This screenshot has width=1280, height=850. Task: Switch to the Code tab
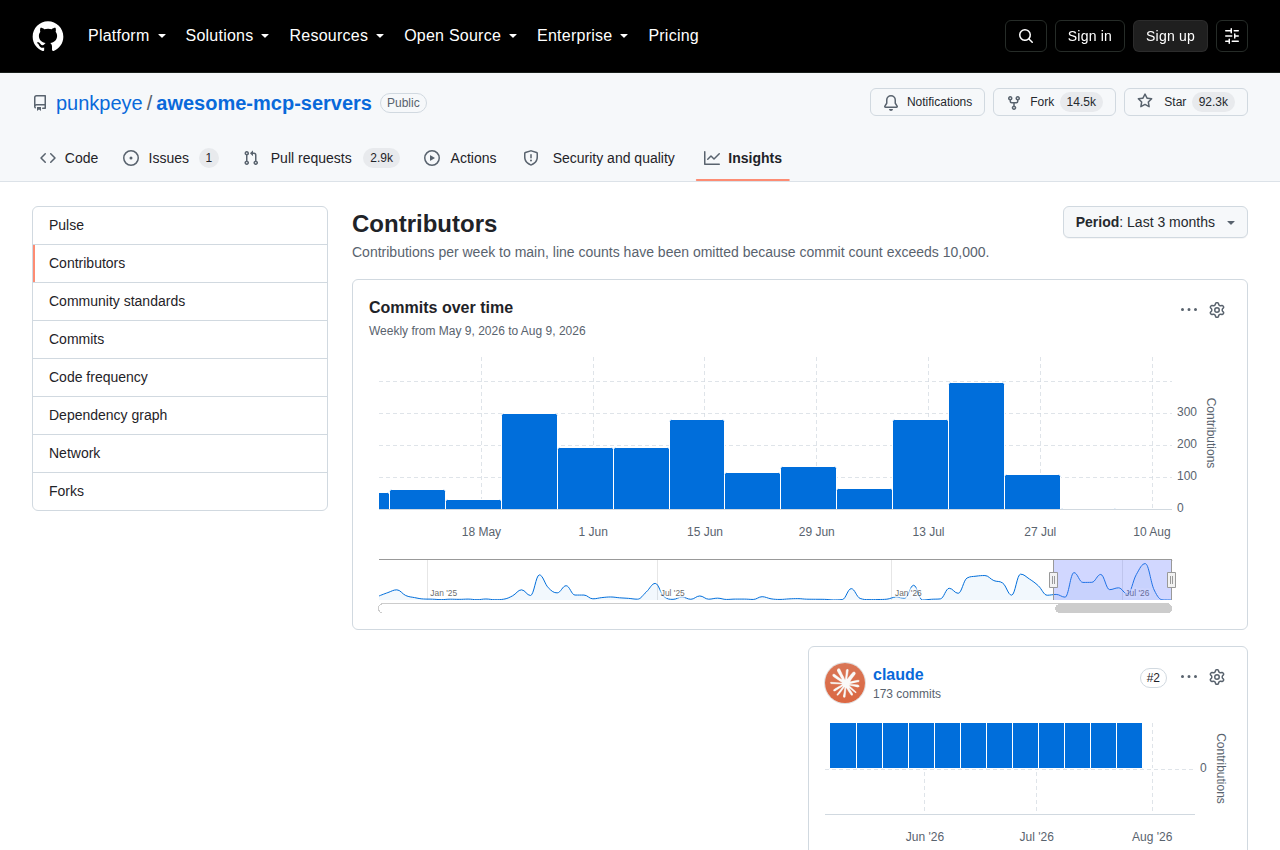coord(69,158)
